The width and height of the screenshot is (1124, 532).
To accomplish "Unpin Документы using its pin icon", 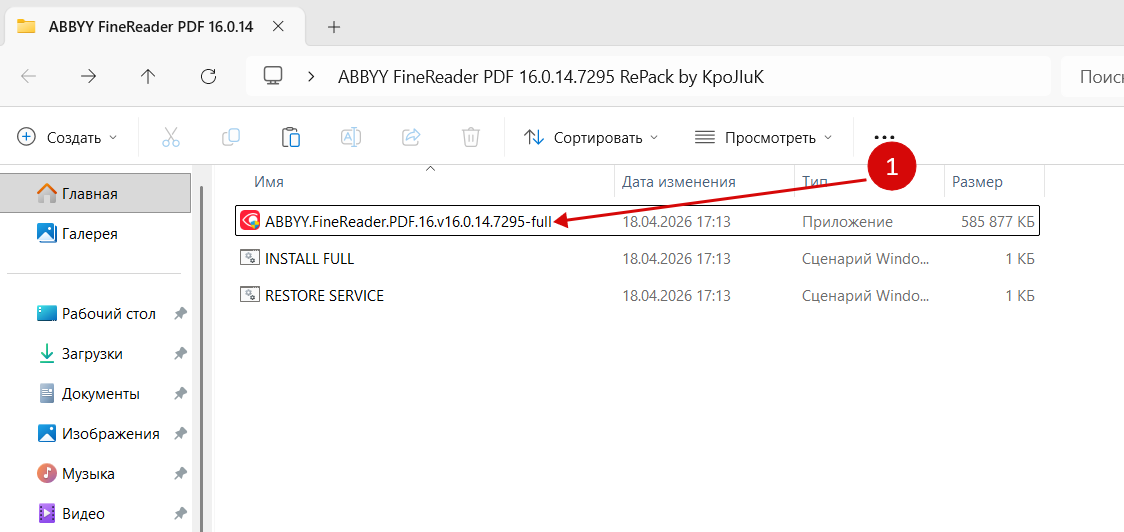I will 181,394.
